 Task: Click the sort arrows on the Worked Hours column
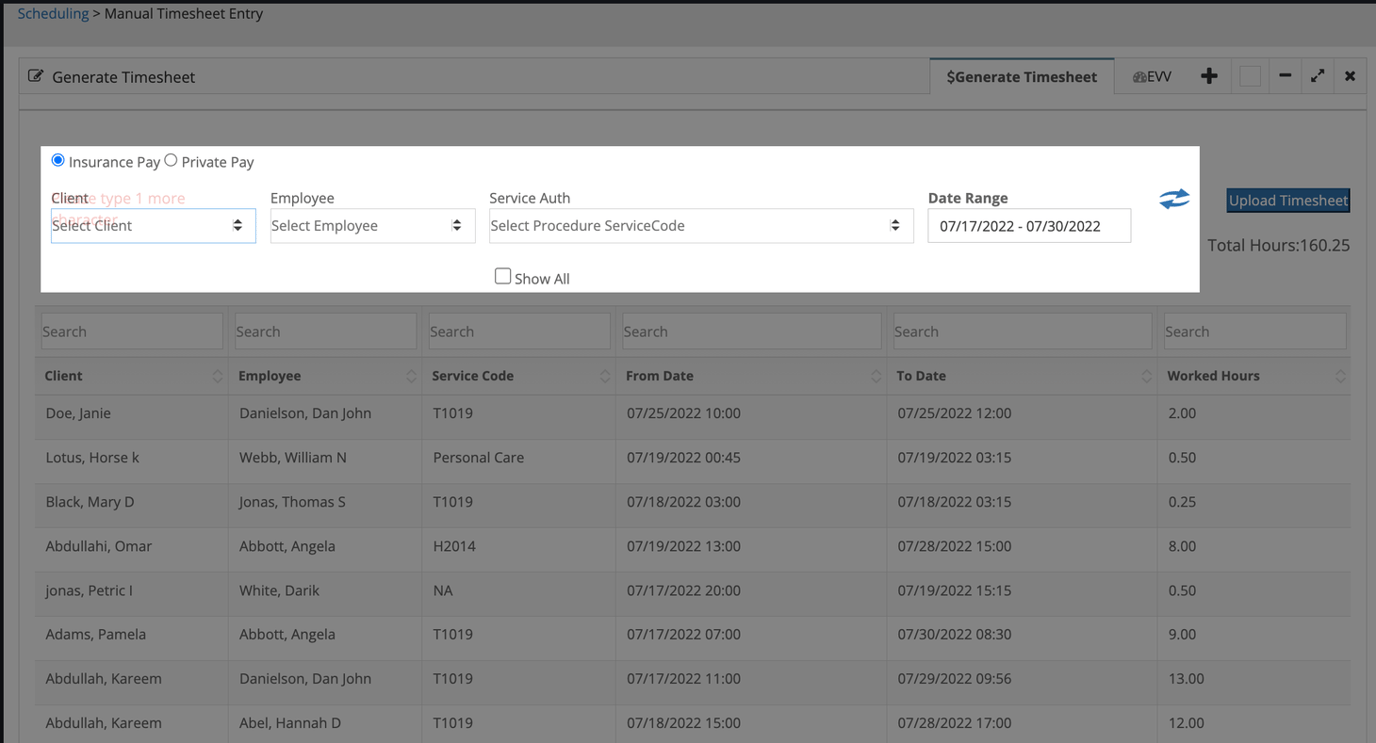coord(1341,375)
